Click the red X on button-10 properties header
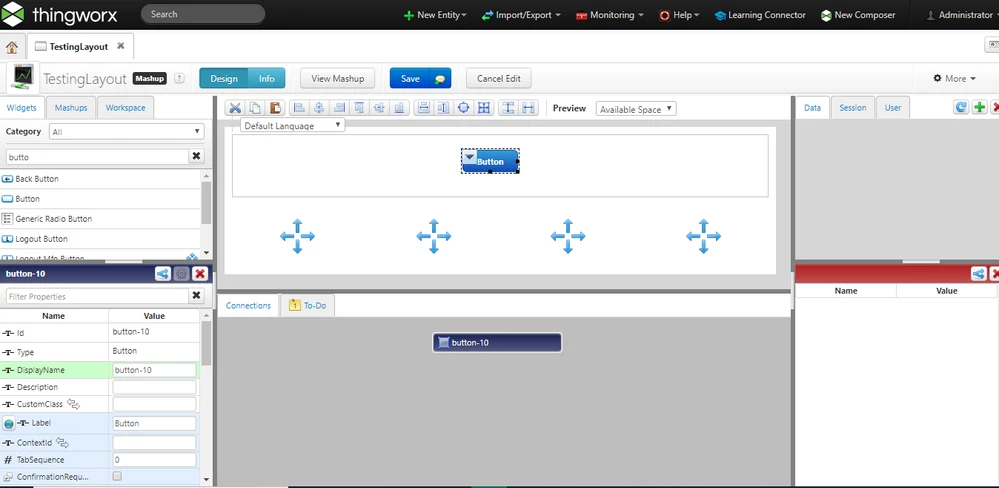Image resolution: width=999 pixels, height=488 pixels. [200, 274]
